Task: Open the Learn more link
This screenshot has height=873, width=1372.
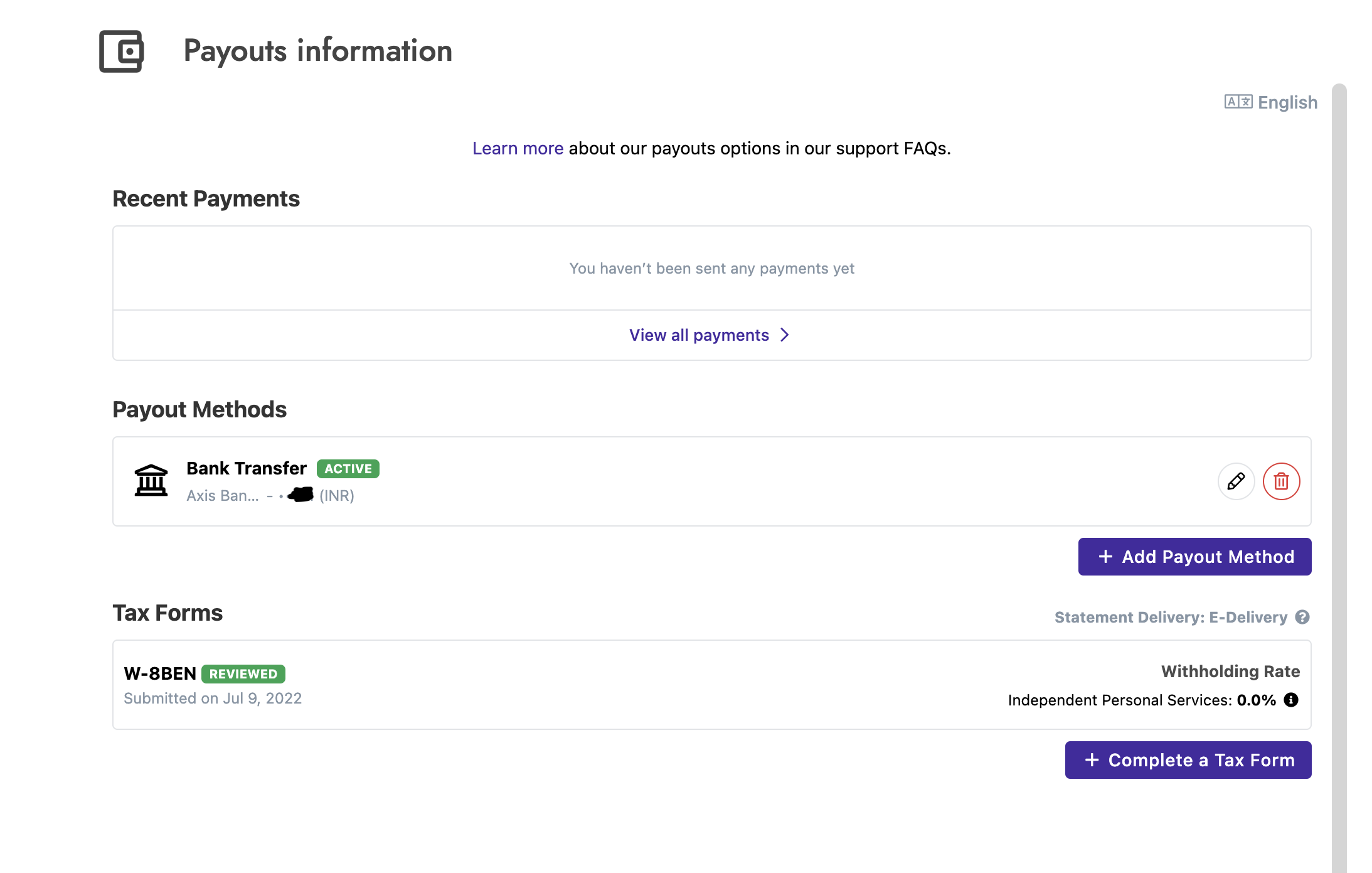Action: click(x=518, y=148)
